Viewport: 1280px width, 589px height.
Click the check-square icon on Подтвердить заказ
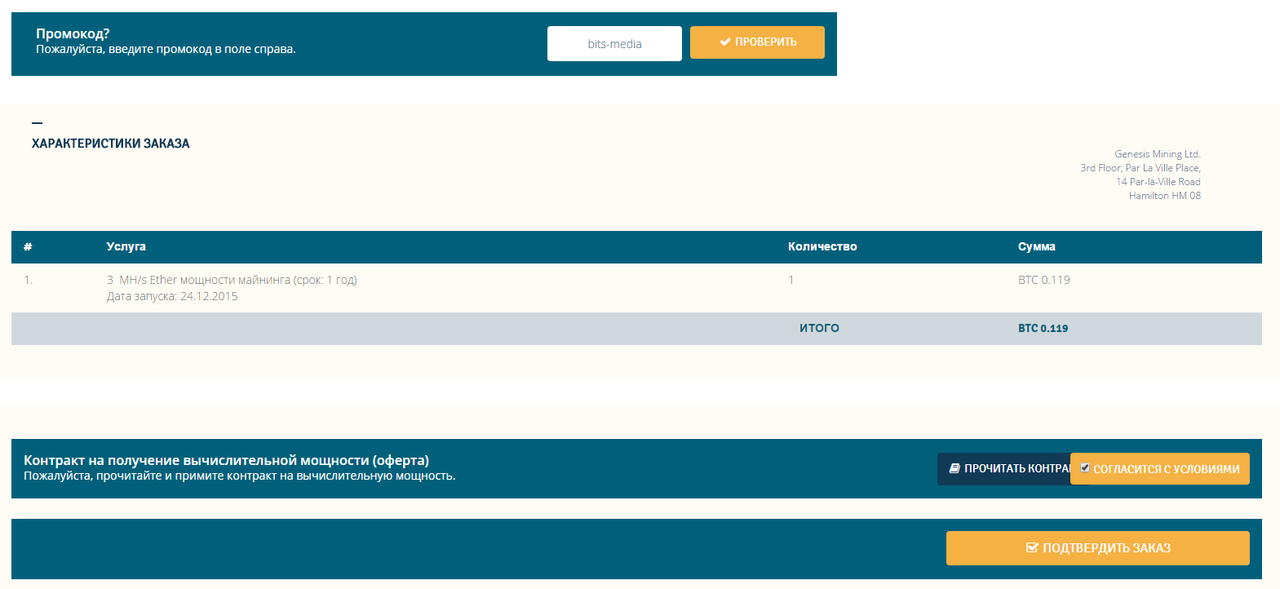(1032, 548)
